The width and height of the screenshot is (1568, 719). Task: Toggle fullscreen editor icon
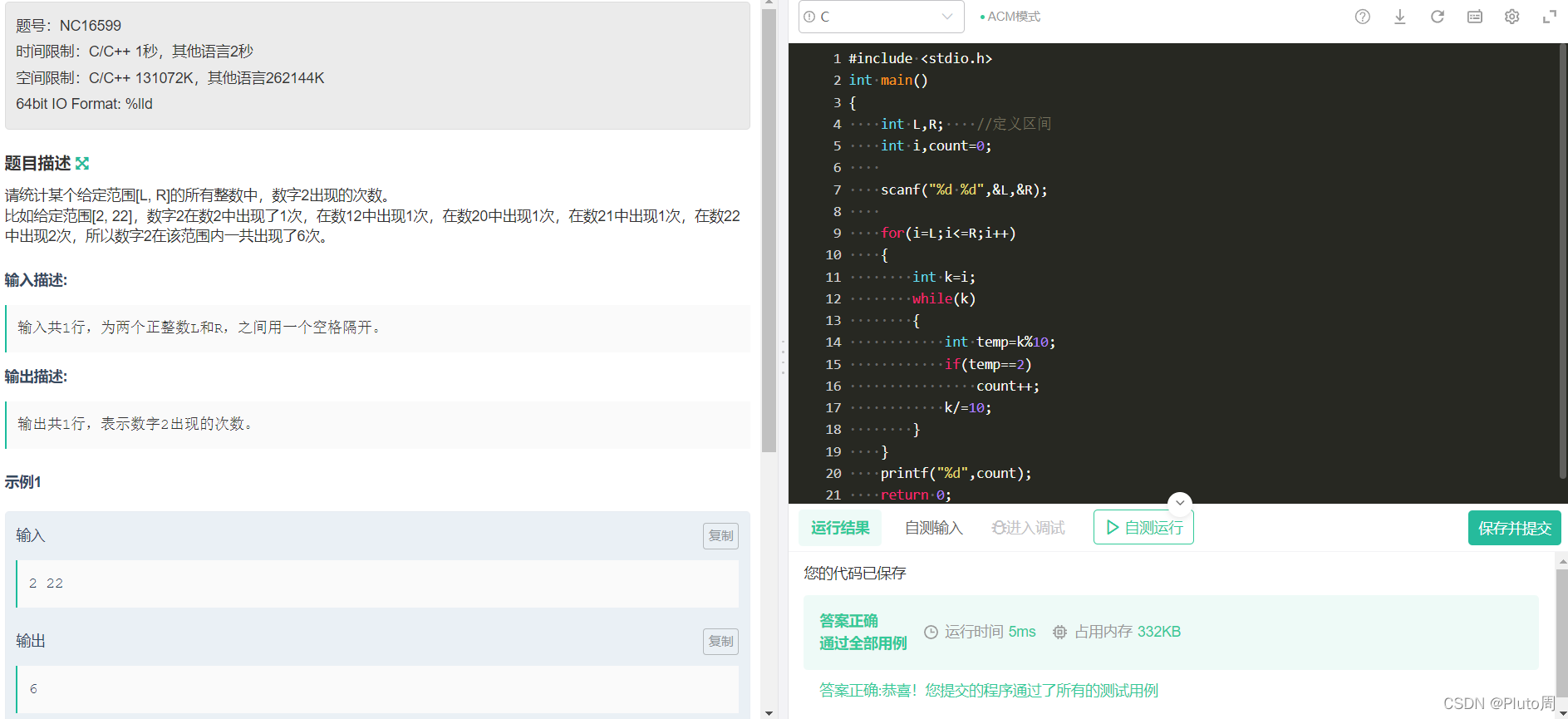tap(1549, 17)
